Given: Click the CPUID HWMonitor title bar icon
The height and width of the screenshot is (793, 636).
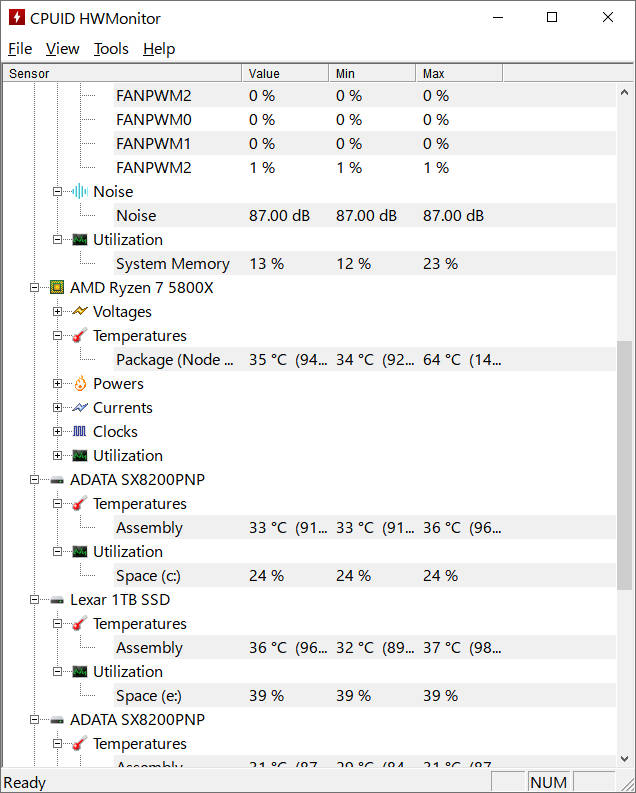Looking at the screenshot, I should coord(17,18).
